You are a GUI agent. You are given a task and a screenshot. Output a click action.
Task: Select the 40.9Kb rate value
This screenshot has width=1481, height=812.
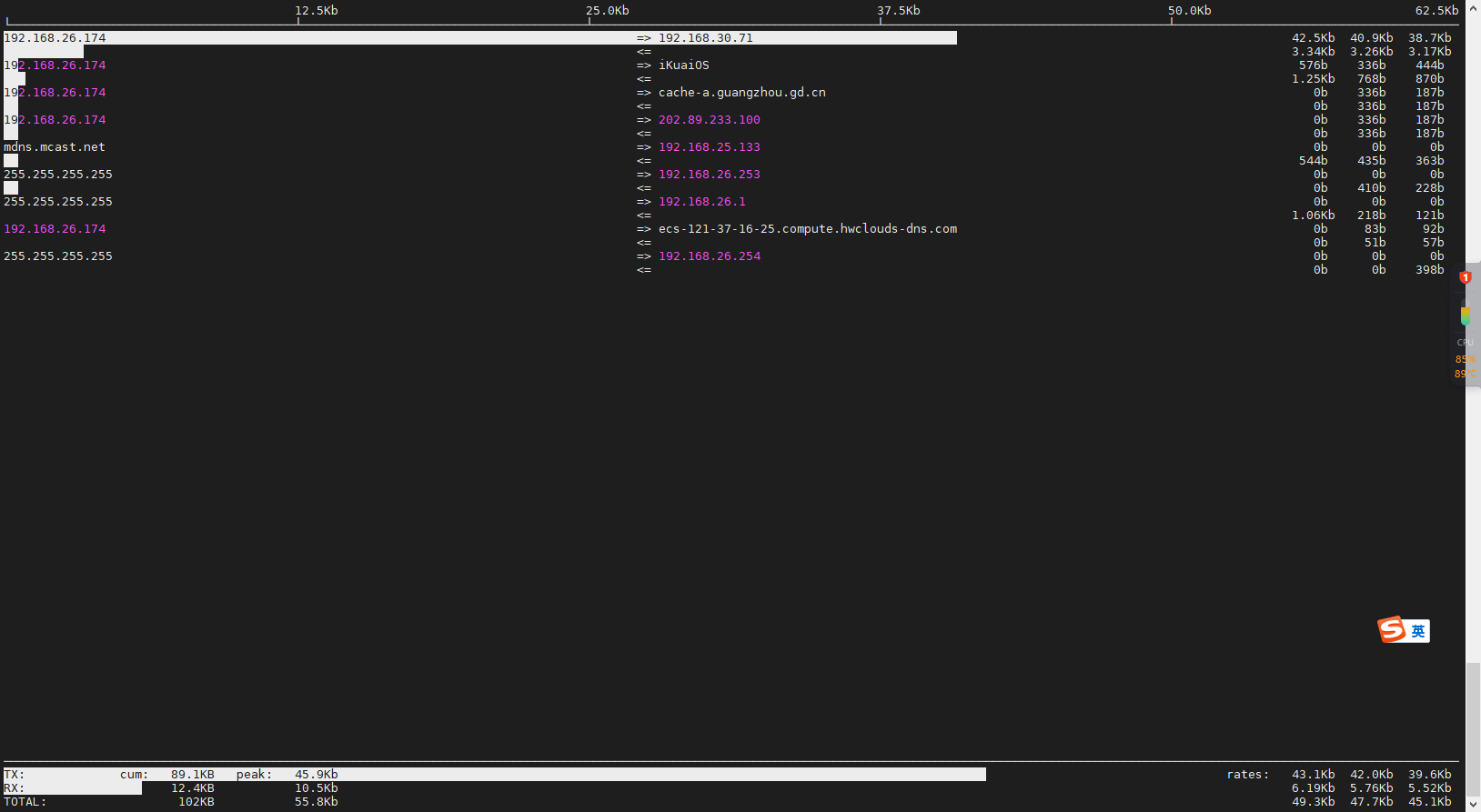pos(1372,37)
